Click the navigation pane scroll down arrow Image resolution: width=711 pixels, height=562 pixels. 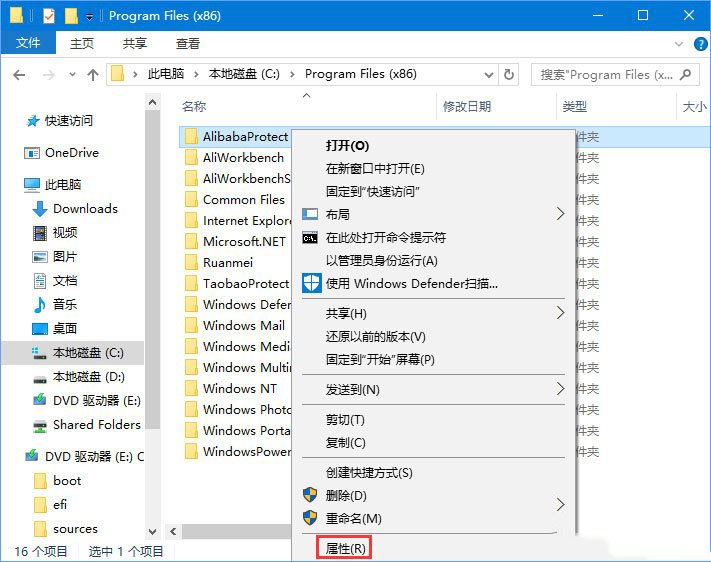tap(153, 532)
